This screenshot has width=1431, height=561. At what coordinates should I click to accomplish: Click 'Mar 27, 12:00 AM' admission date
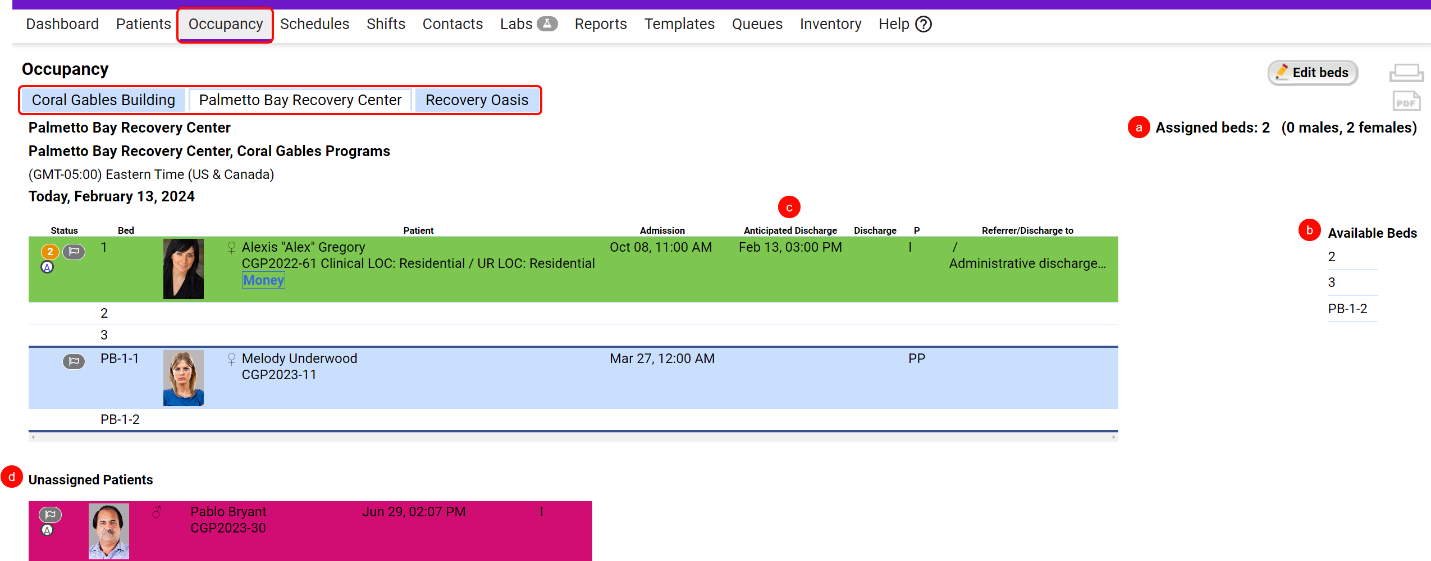[662, 359]
